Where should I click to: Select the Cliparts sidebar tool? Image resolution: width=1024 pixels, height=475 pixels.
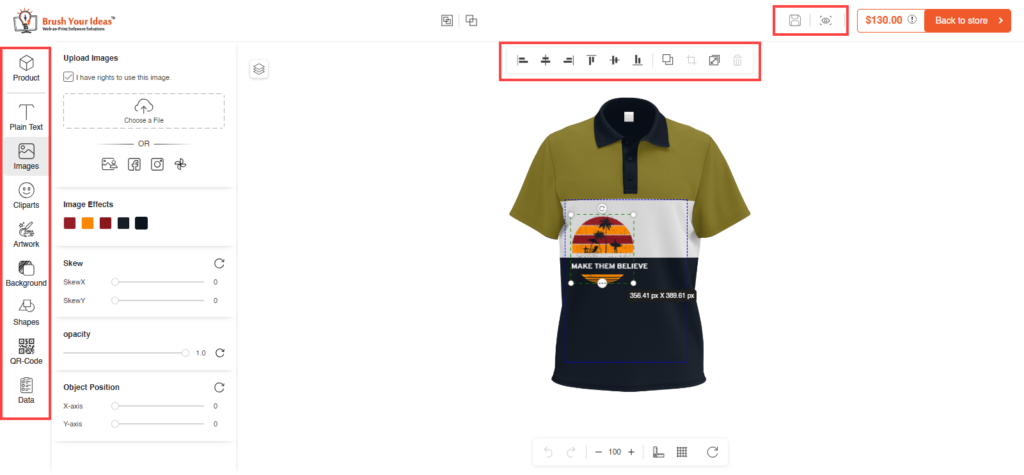(x=26, y=195)
